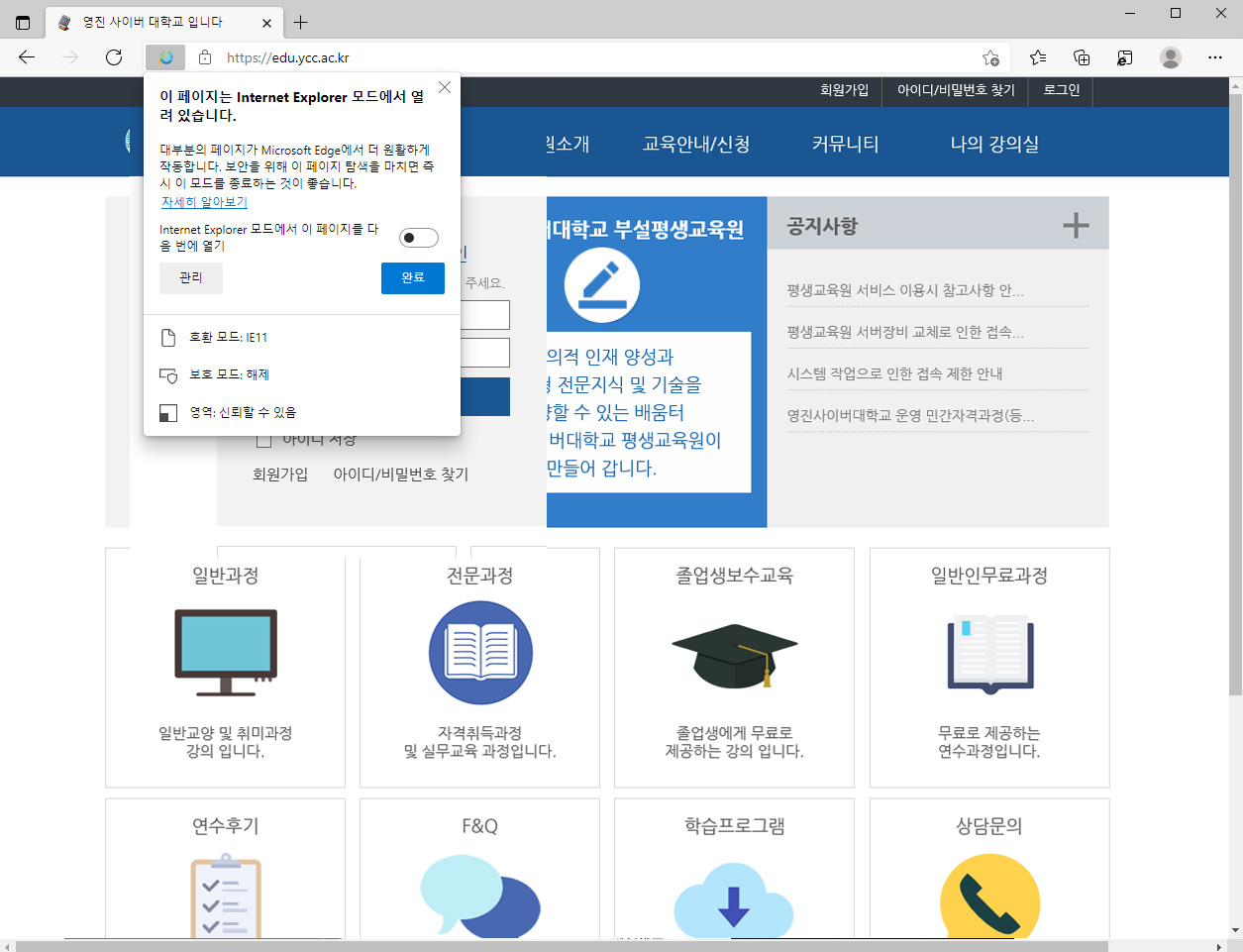Image resolution: width=1243 pixels, height=952 pixels.
Task: Open the 커뮤니티 menu
Action: pos(845,144)
